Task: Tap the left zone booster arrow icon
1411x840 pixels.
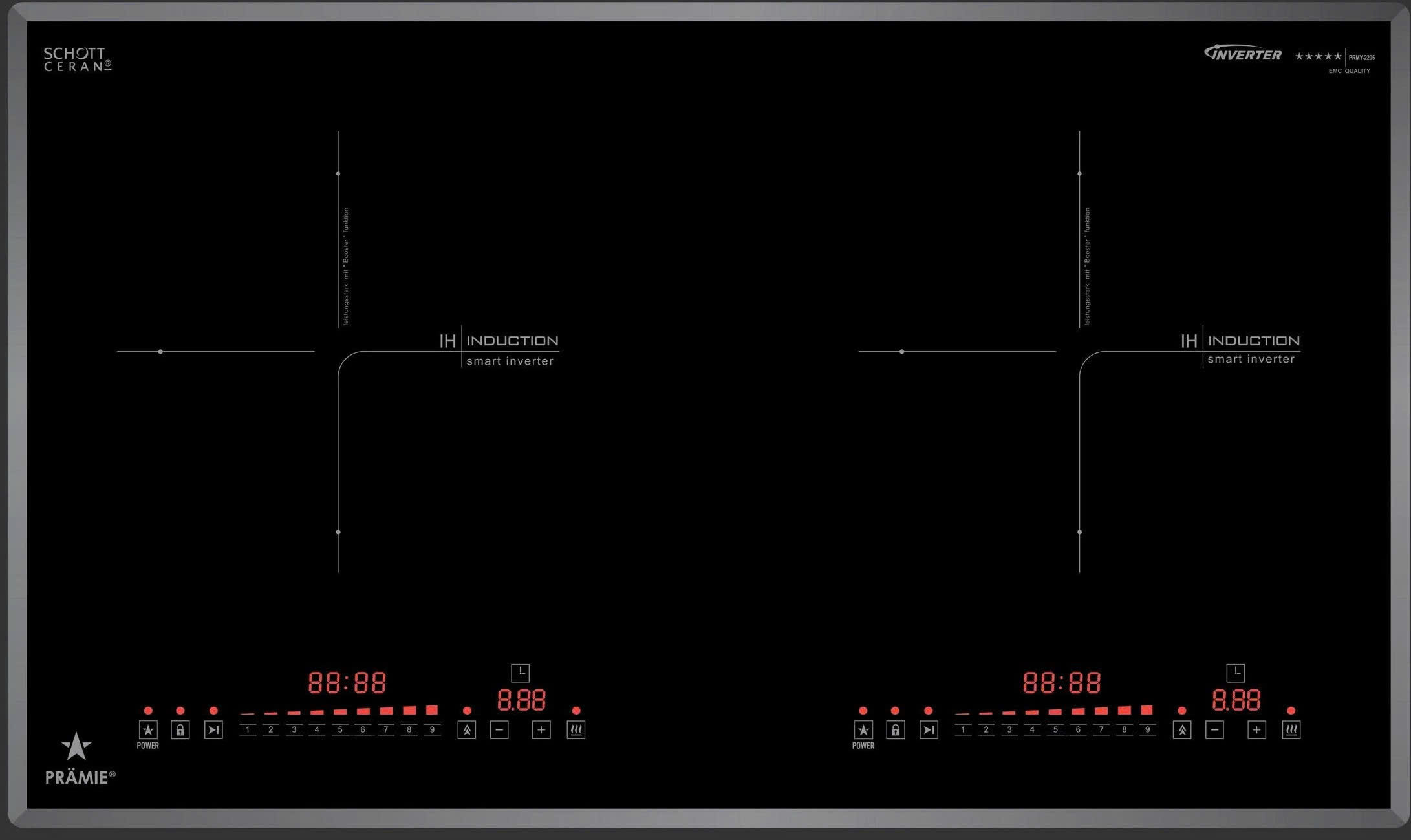Action: [x=466, y=730]
